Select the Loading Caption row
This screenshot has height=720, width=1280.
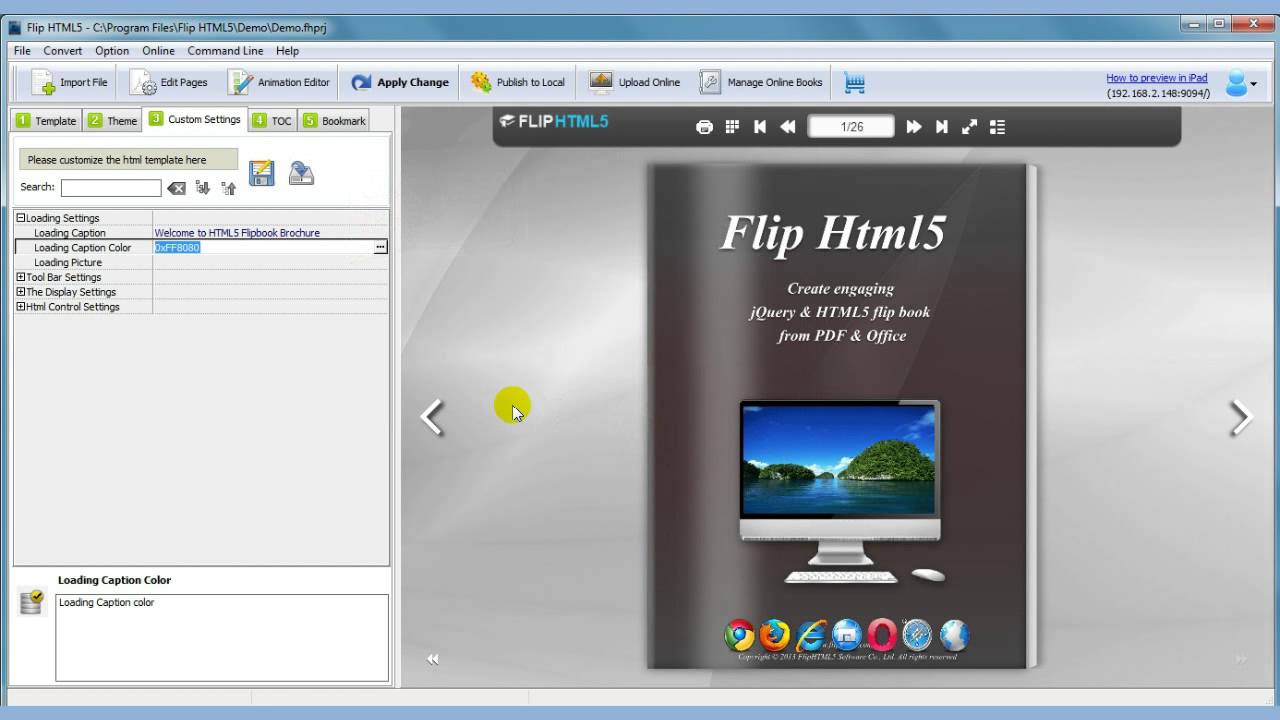pos(201,232)
